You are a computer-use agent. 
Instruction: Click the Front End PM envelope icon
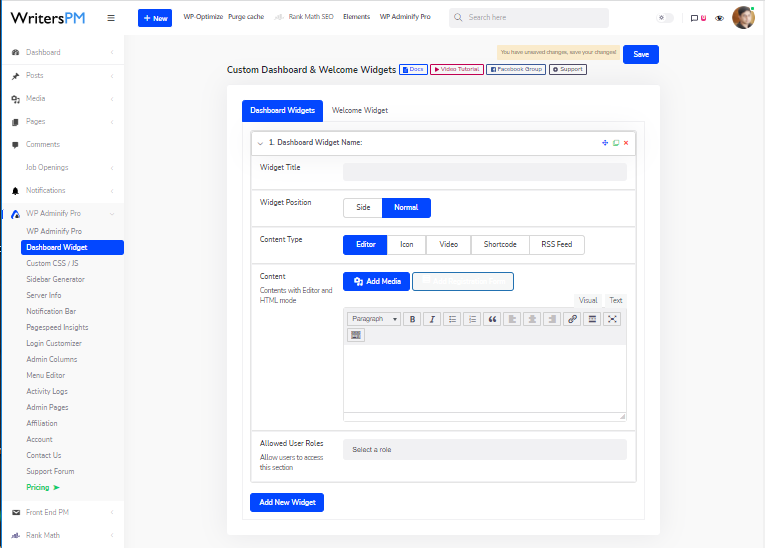(16, 512)
